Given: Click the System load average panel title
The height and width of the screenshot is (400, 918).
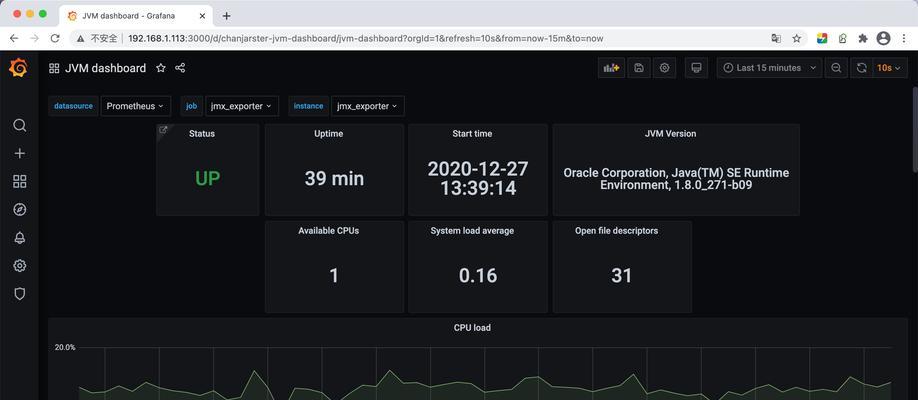Looking at the screenshot, I should point(472,231).
